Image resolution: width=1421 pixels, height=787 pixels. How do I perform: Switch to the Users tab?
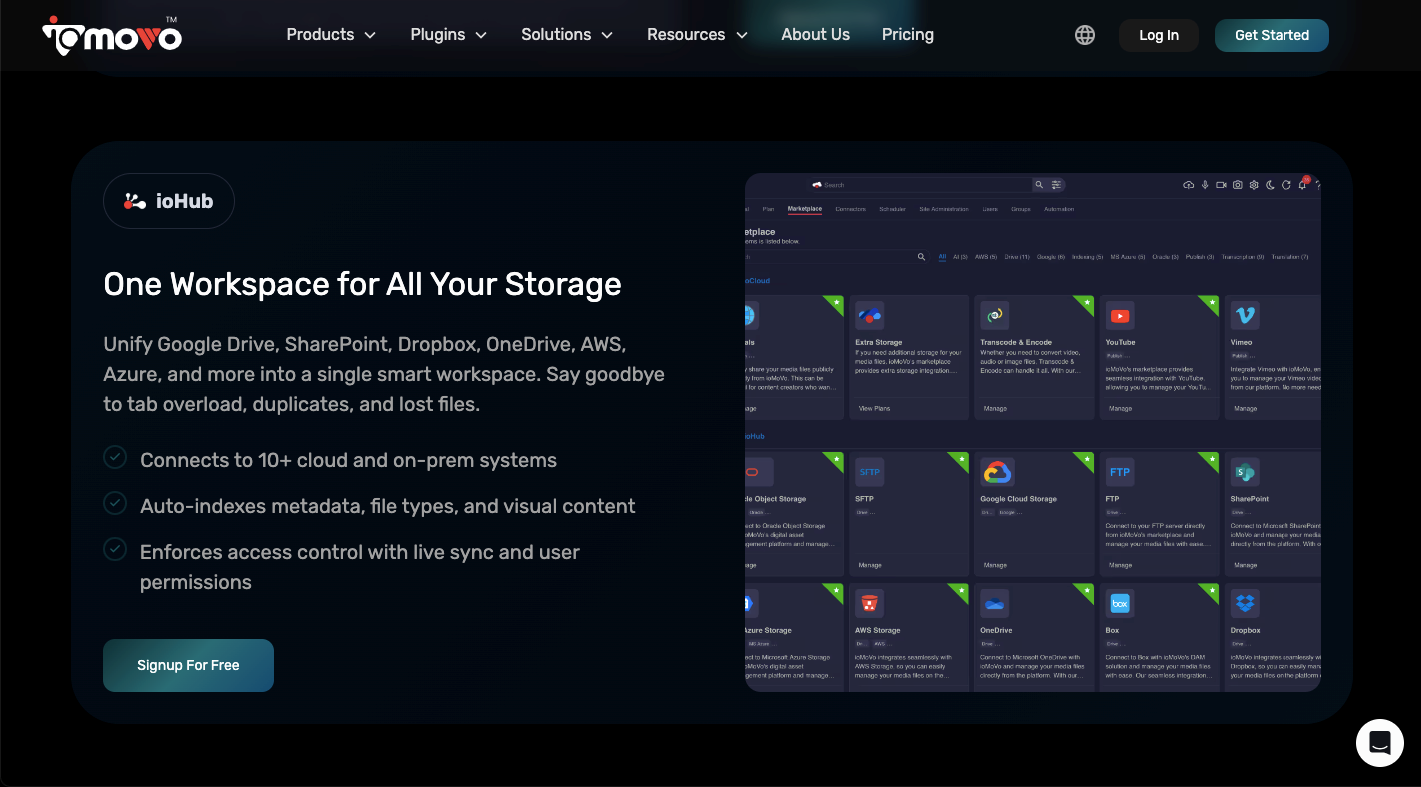pyautogui.click(x=990, y=209)
